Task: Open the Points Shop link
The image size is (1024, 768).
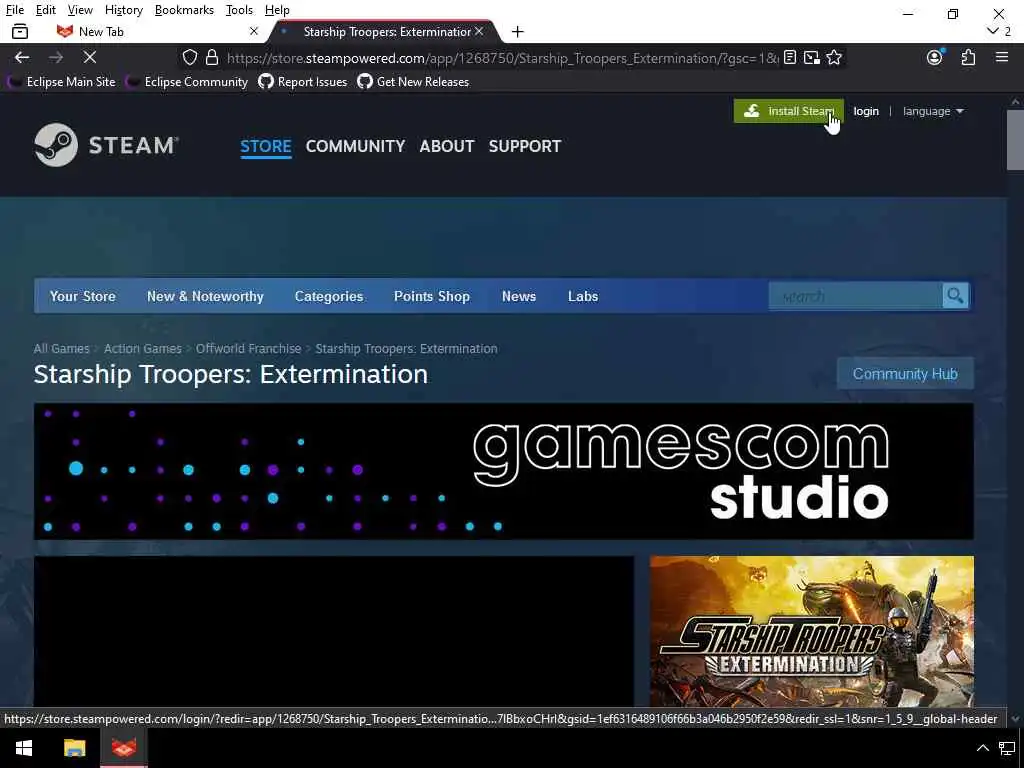Action: pos(432,296)
